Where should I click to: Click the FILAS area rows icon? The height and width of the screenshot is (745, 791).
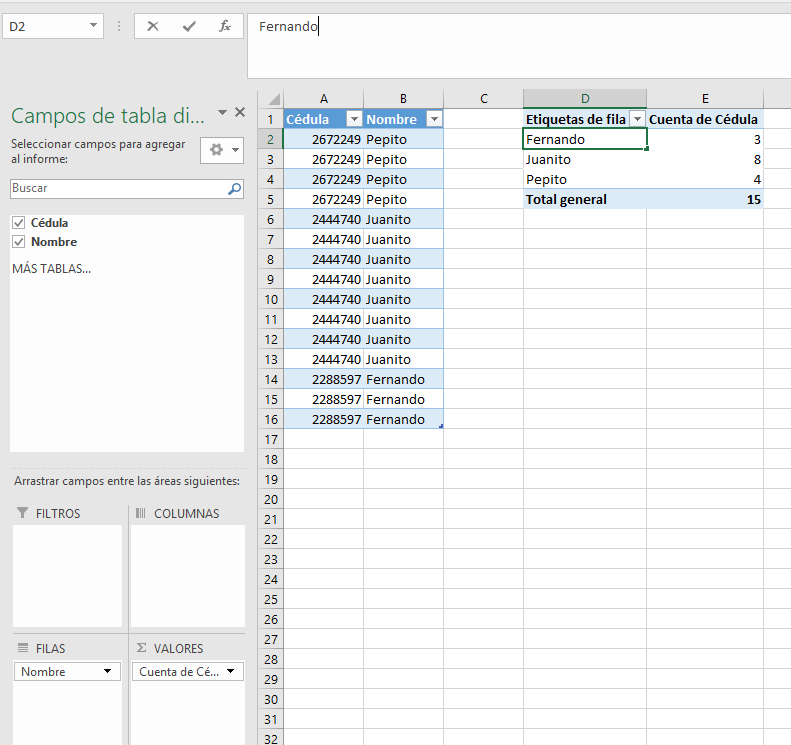(23, 648)
